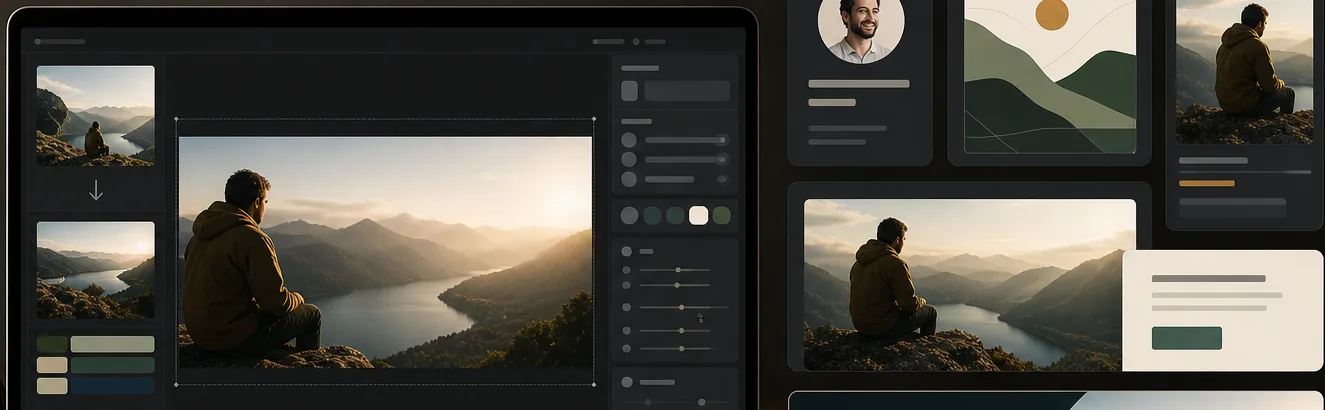Click the handle of the bottommost of five sliders

[x=681, y=348]
